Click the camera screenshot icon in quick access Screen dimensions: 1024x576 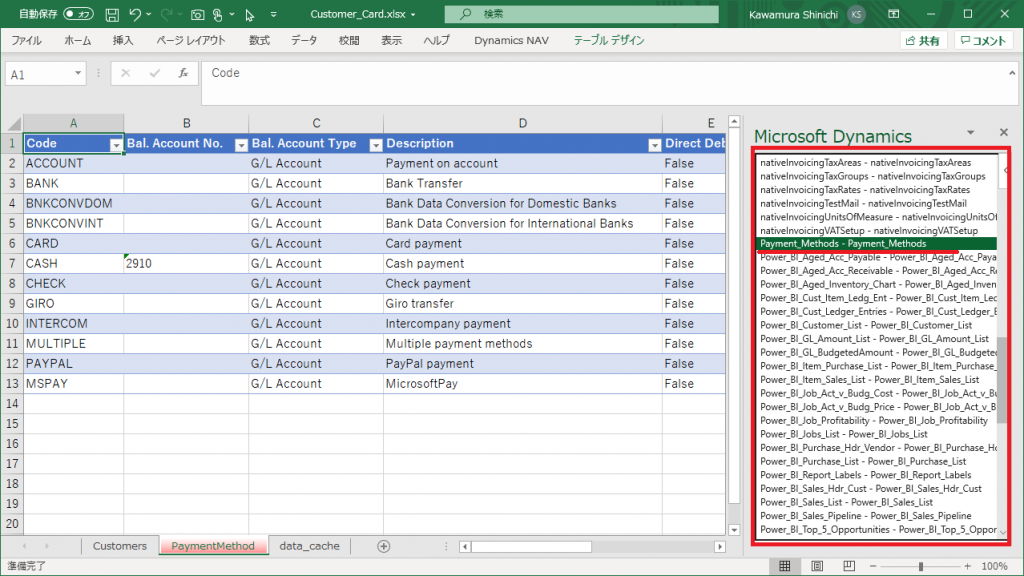[197, 14]
